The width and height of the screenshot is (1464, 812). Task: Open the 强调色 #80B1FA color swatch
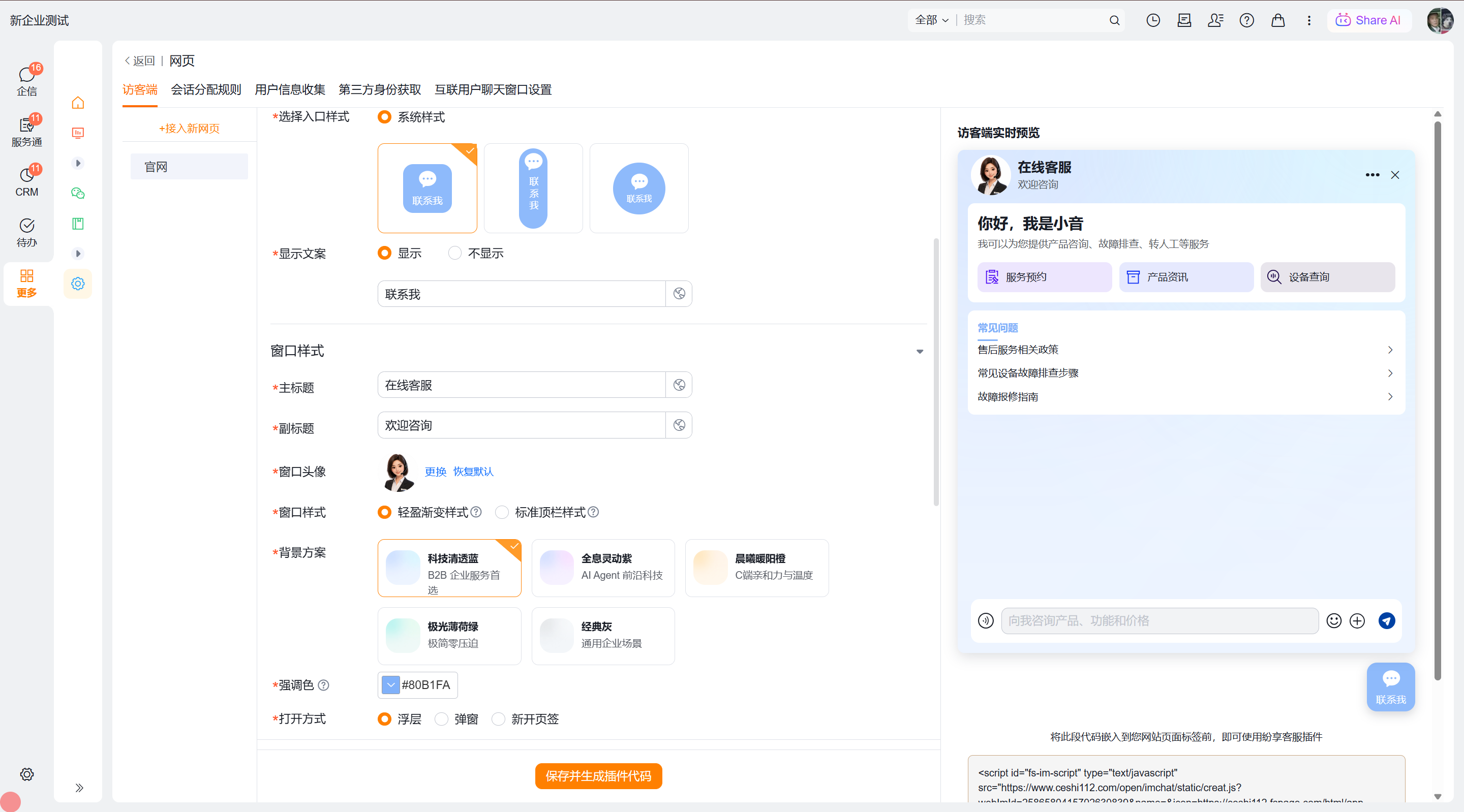[391, 685]
